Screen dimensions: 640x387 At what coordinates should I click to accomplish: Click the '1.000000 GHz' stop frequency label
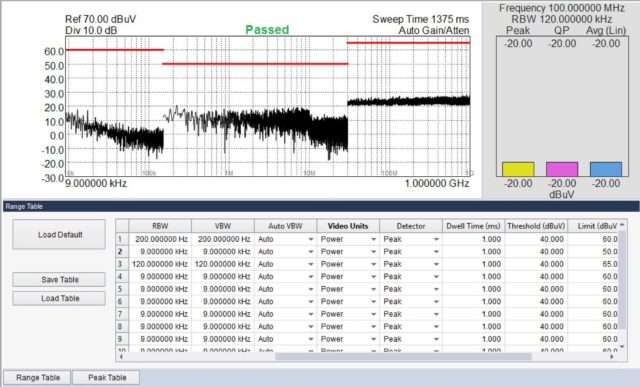(437, 183)
